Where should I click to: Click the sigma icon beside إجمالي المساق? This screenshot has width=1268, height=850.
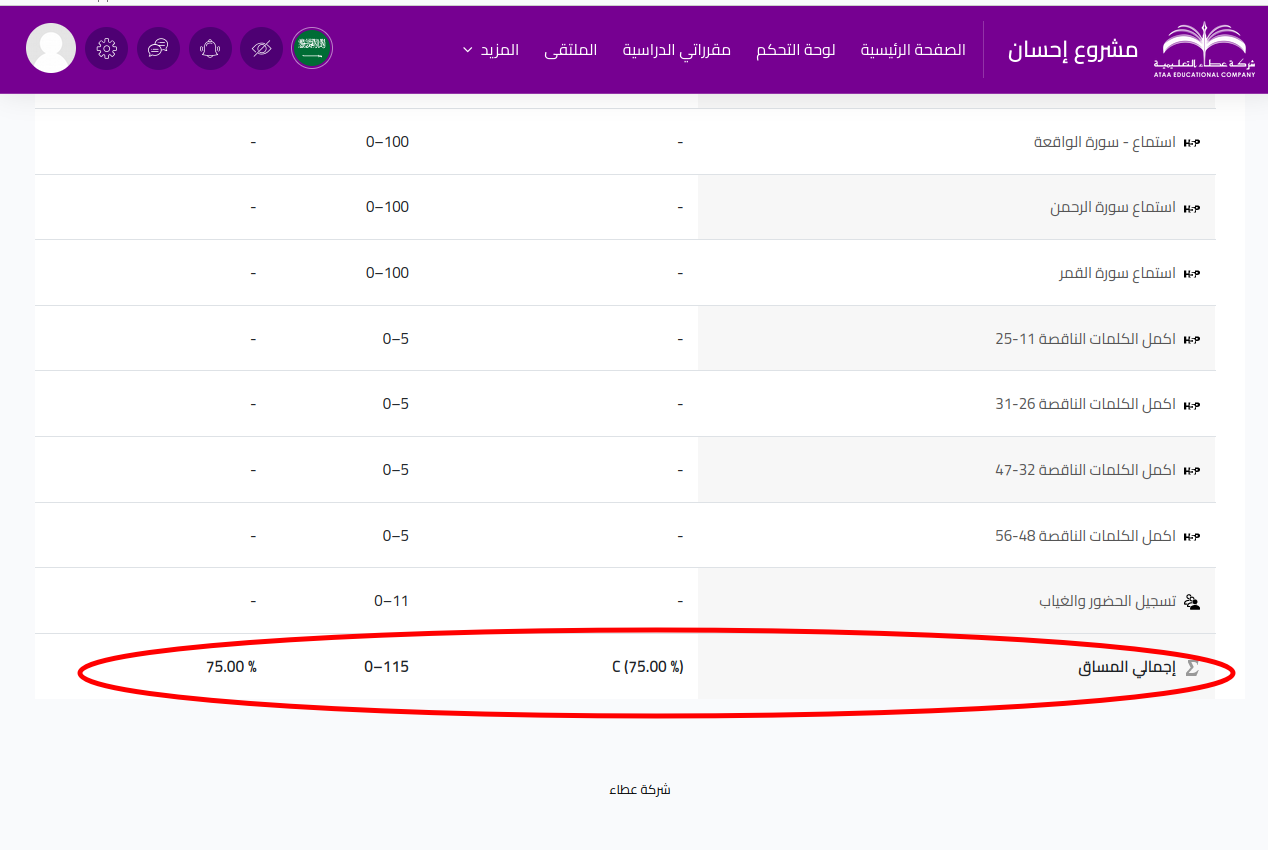(1191, 667)
